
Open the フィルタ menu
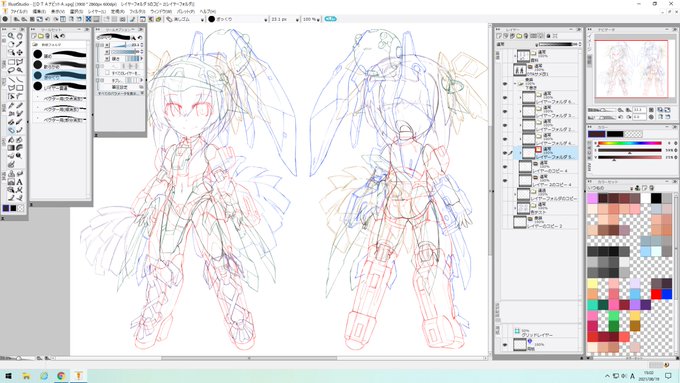137,11
